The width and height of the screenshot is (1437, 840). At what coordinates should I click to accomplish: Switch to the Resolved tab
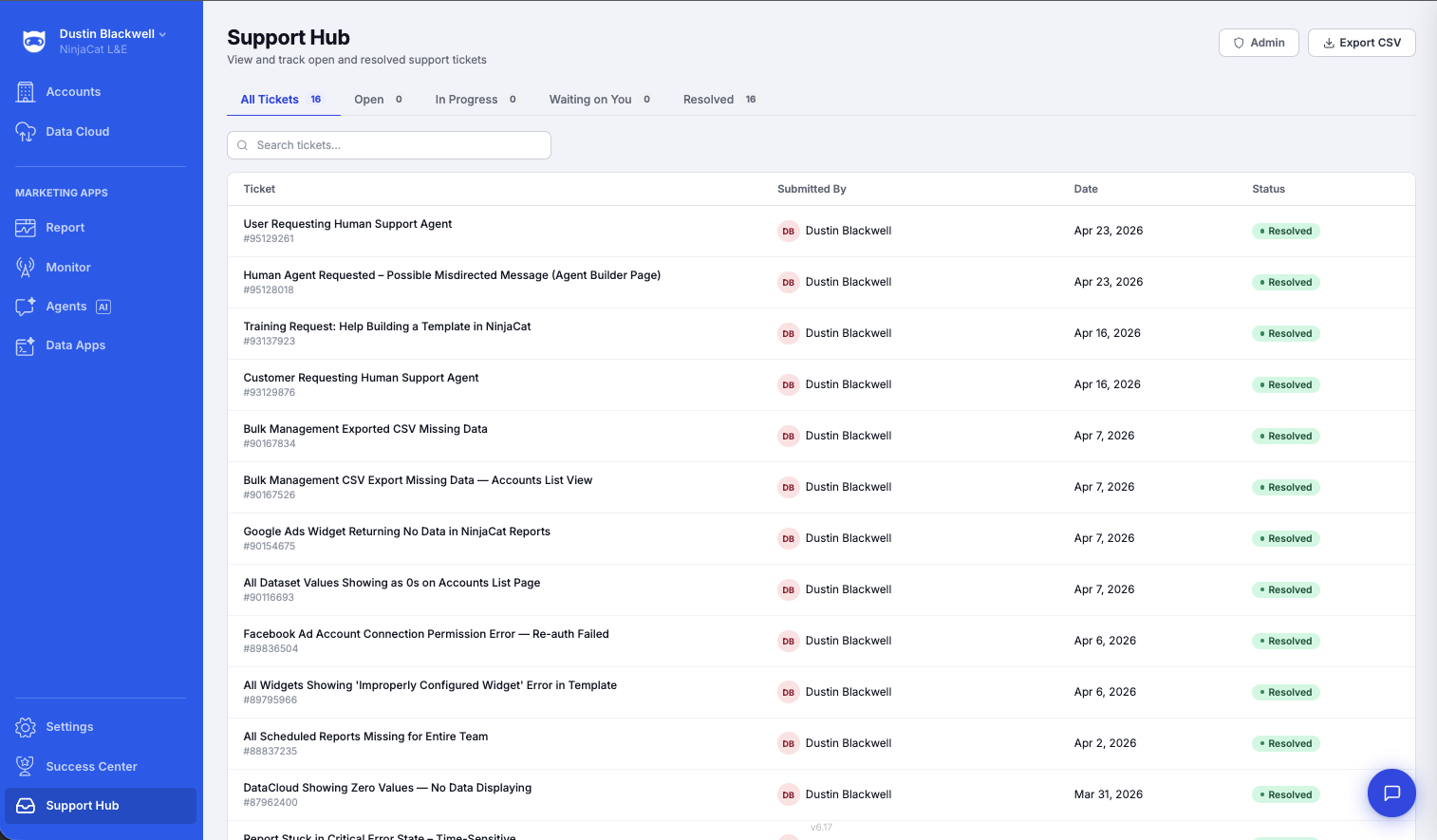pos(719,100)
